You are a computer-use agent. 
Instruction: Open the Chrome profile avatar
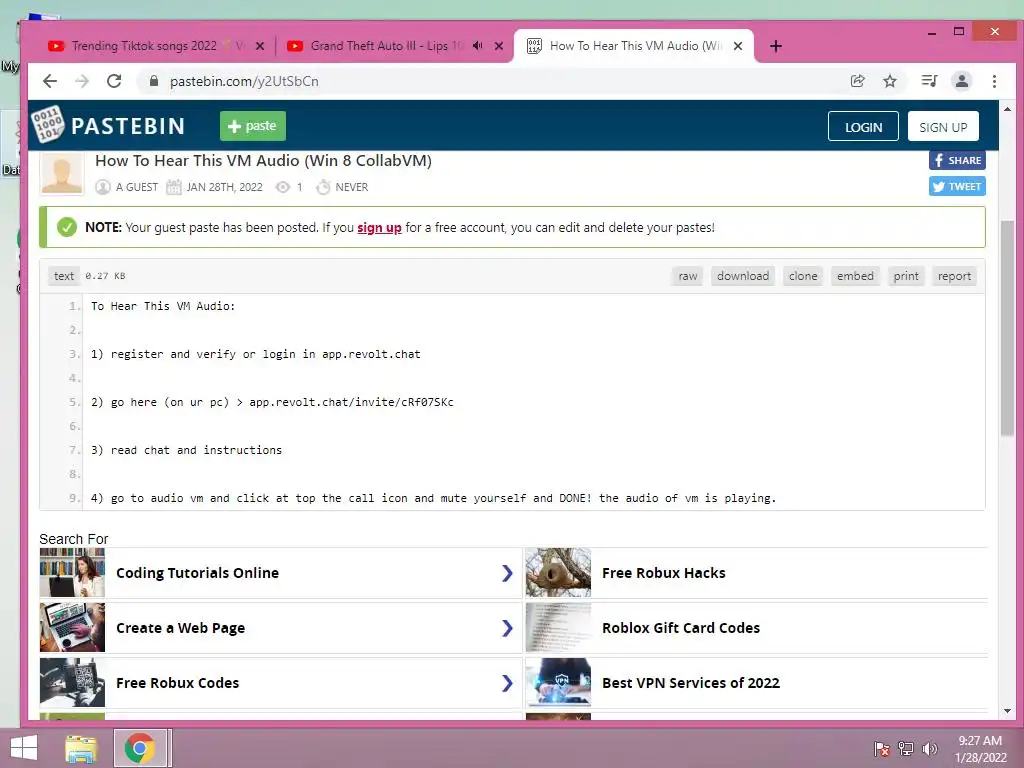click(x=962, y=81)
